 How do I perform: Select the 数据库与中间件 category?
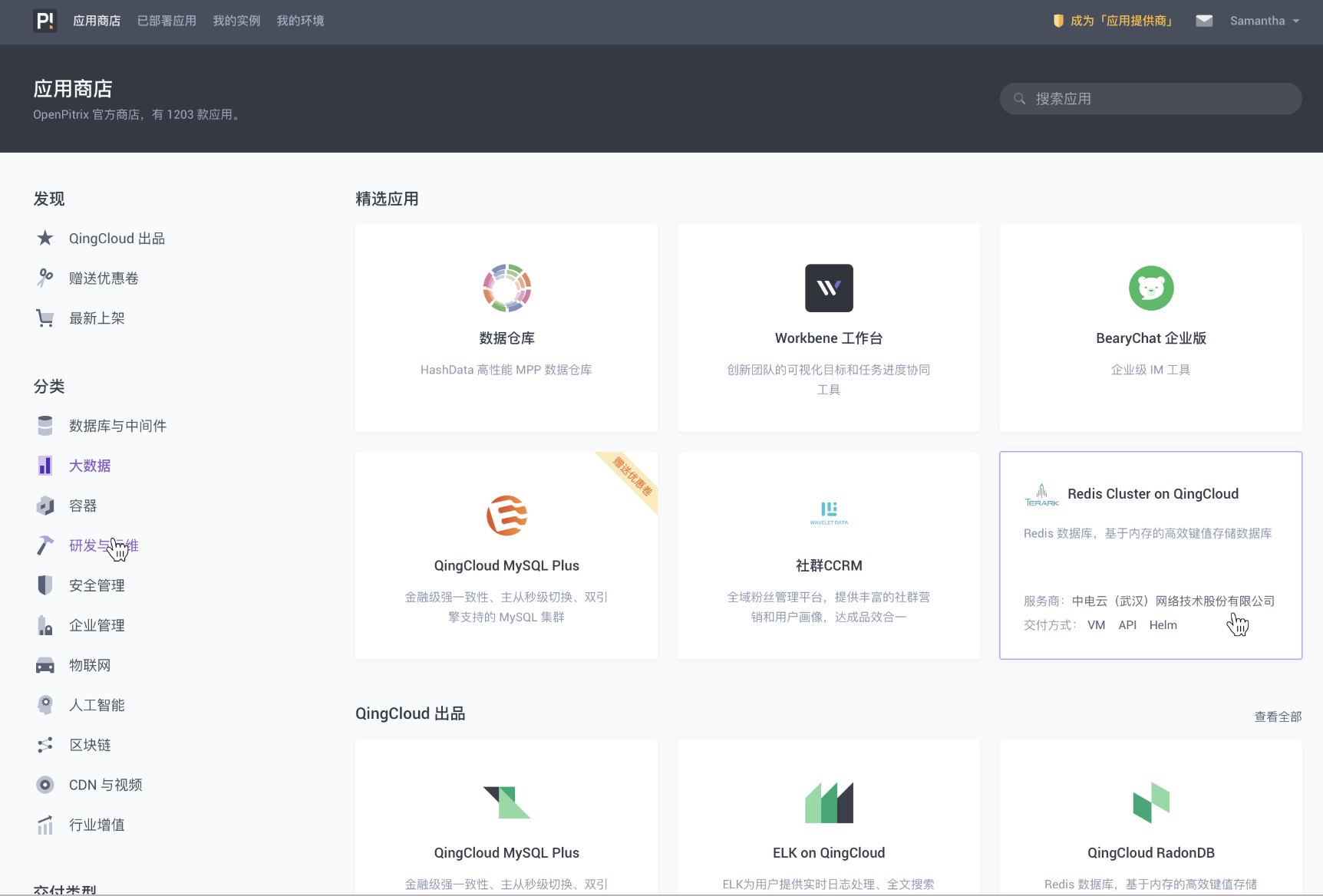pyautogui.click(x=117, y=426)
